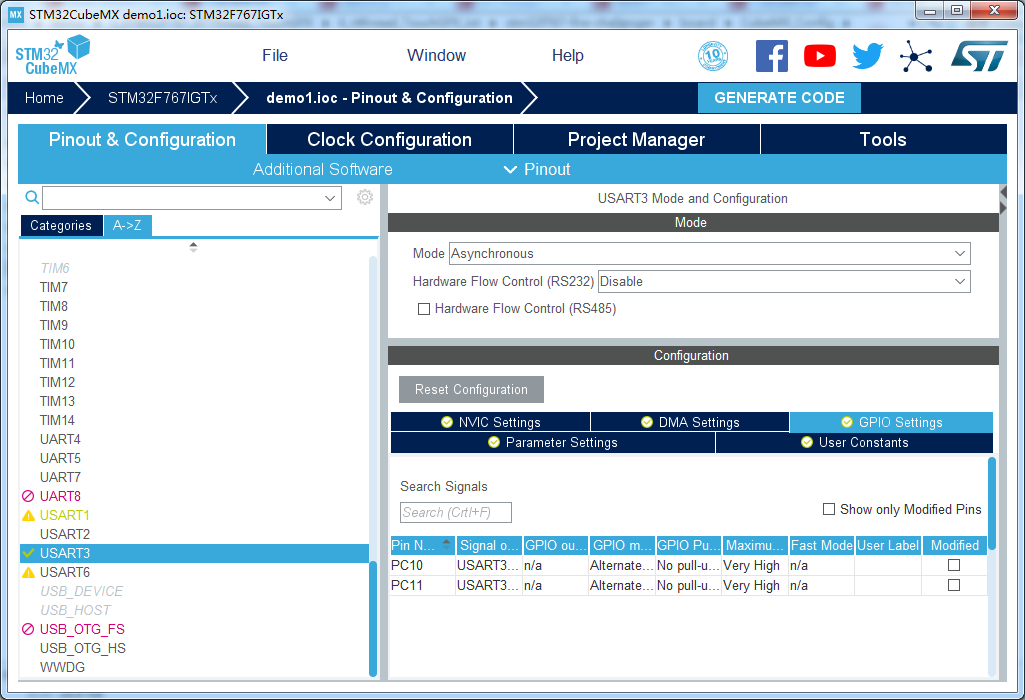Click the USART3 green checkmark icon
Screen dimensions: 1025x700
click(x=28, y=553)
